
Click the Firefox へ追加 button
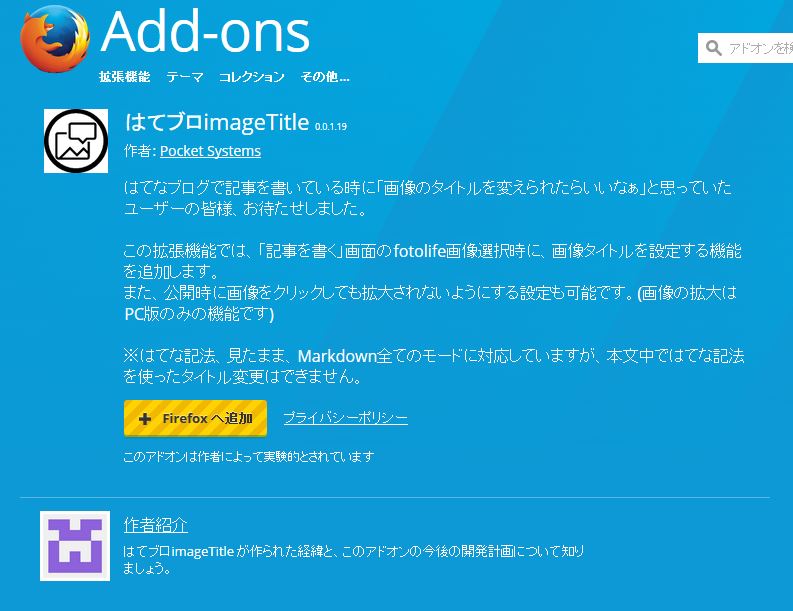point(195,418)
